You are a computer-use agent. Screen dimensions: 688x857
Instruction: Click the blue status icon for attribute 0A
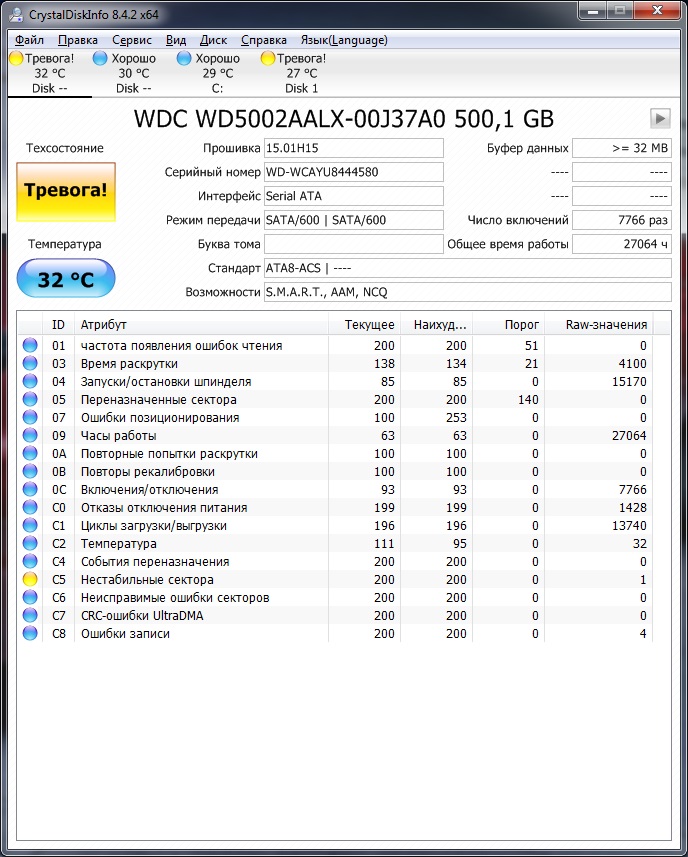click(30, 454)
